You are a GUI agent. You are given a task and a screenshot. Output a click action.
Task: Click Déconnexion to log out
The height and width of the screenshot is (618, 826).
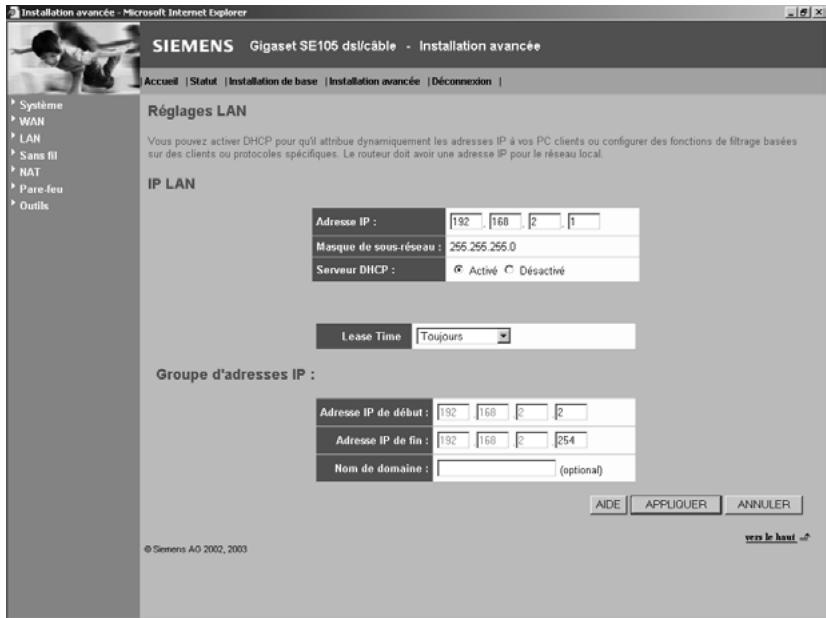pos(461,82)
